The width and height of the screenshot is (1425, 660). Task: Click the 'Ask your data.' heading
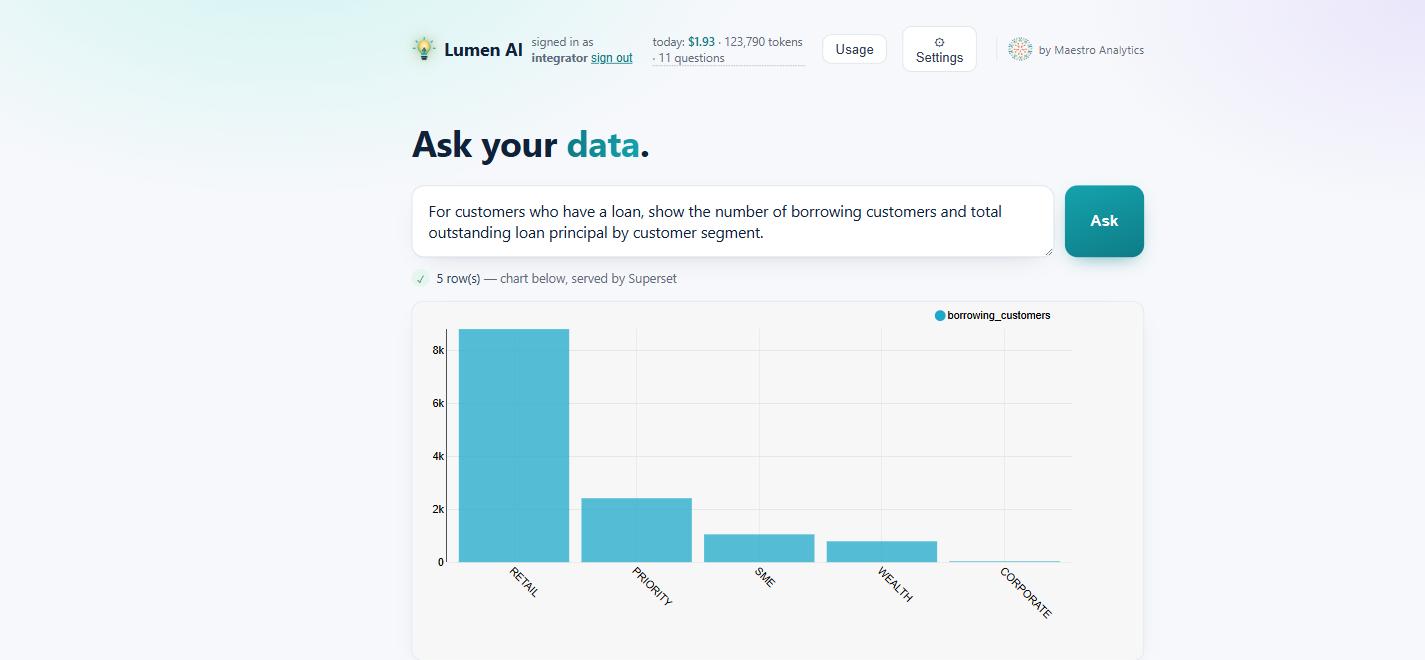pyautogui.click(x=531, y=145)
